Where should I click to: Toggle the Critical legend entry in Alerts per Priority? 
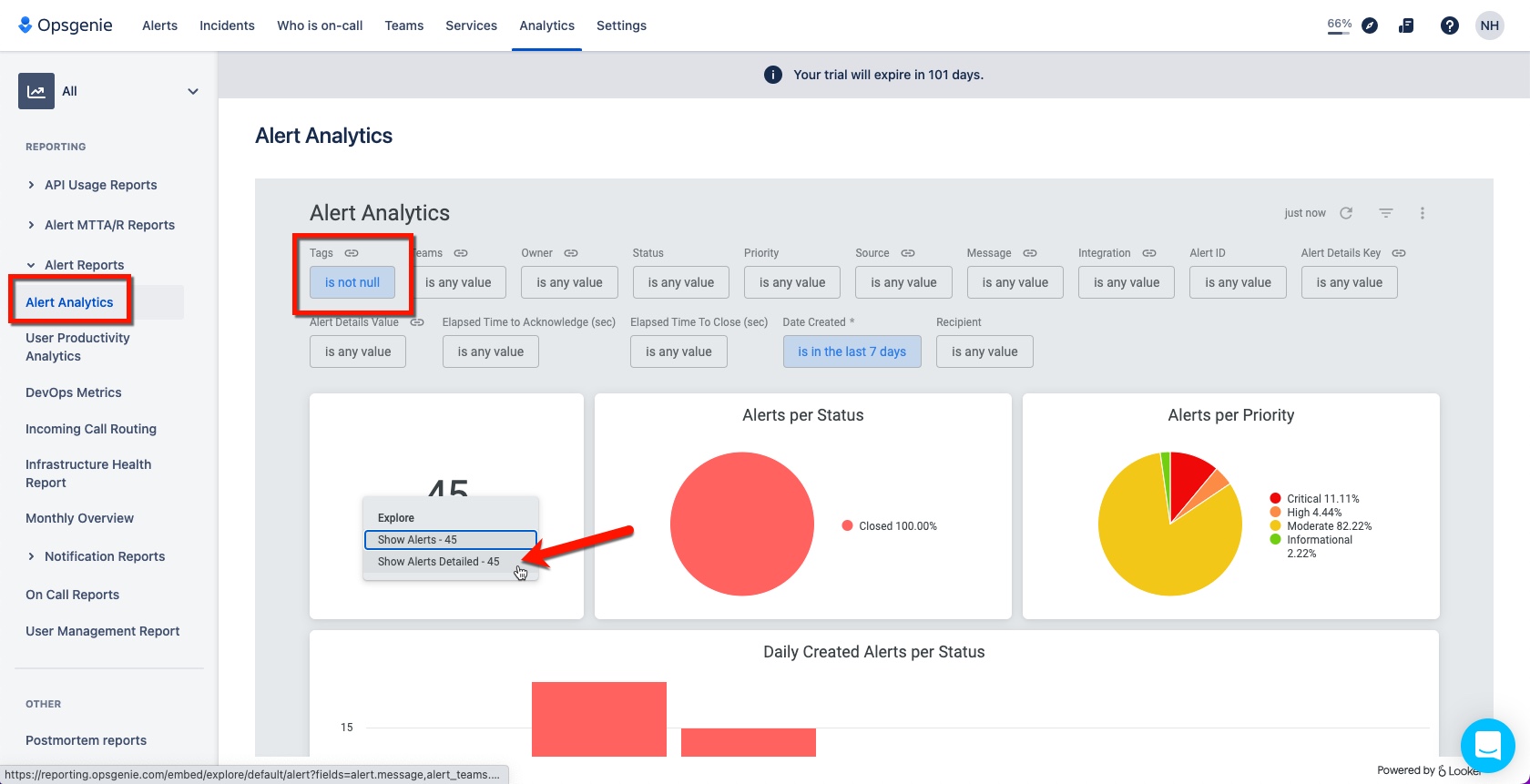(1314, 499)
